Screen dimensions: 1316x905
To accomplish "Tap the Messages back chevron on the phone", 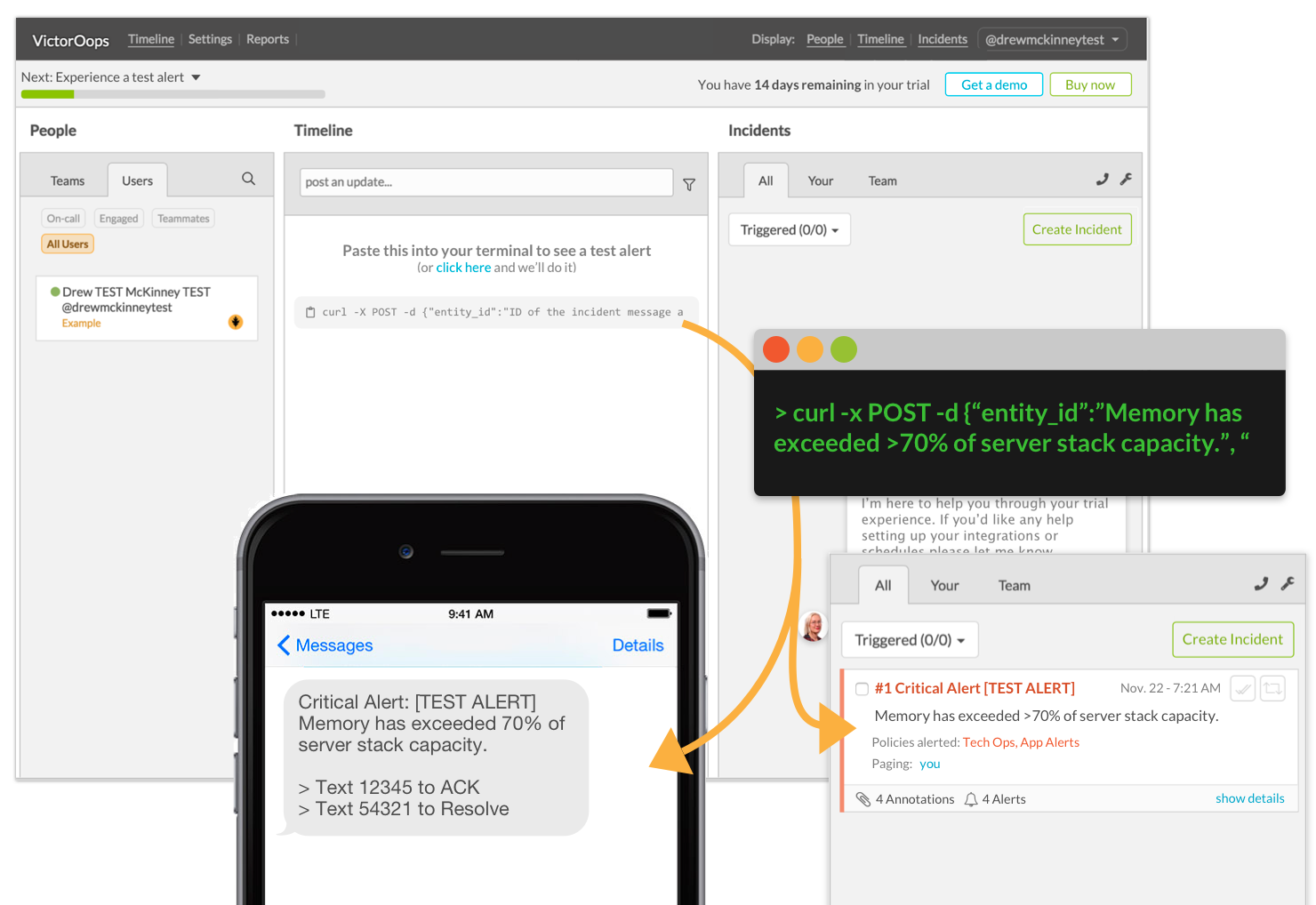I will tap(284, 645).
